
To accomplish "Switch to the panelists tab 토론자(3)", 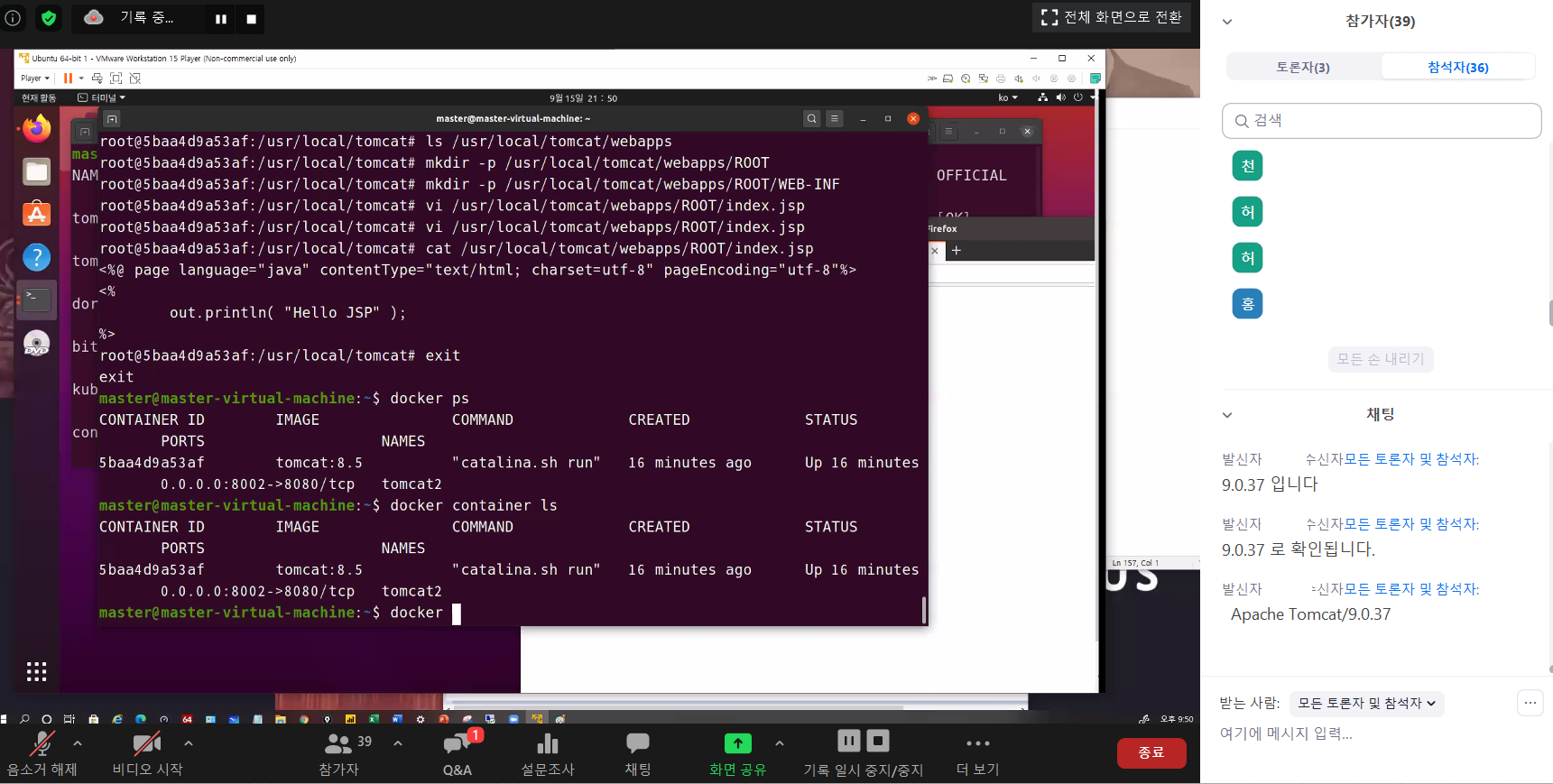I will coord(1303,67).
